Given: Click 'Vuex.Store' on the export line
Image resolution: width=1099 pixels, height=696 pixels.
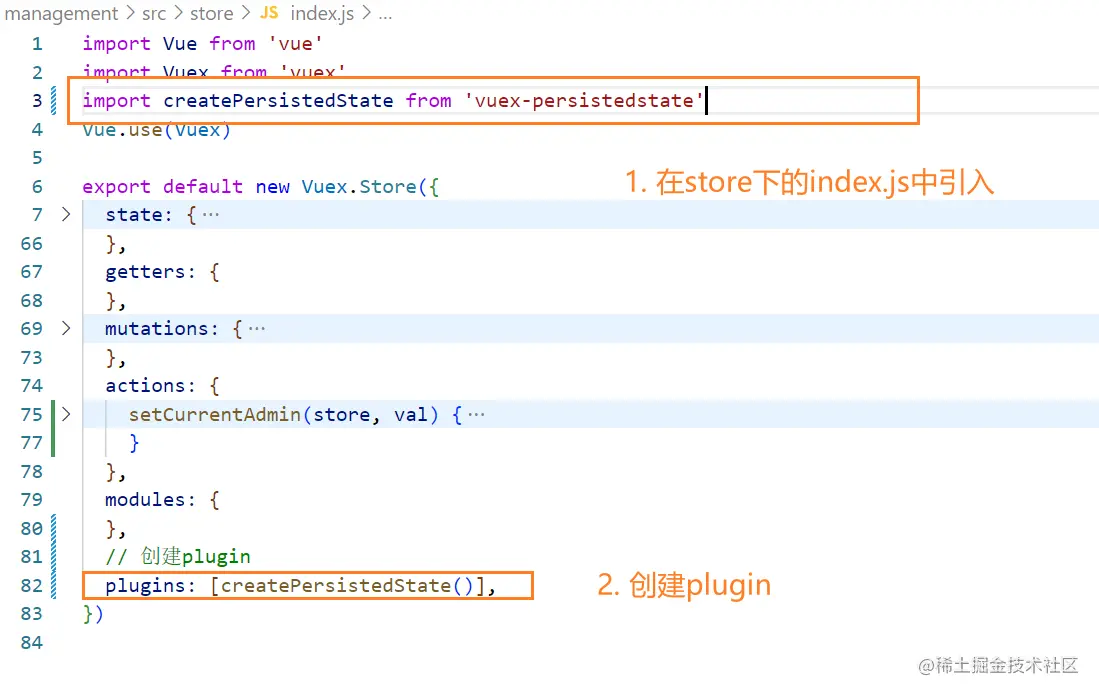Looking at the screenshot, I should 359,186.
